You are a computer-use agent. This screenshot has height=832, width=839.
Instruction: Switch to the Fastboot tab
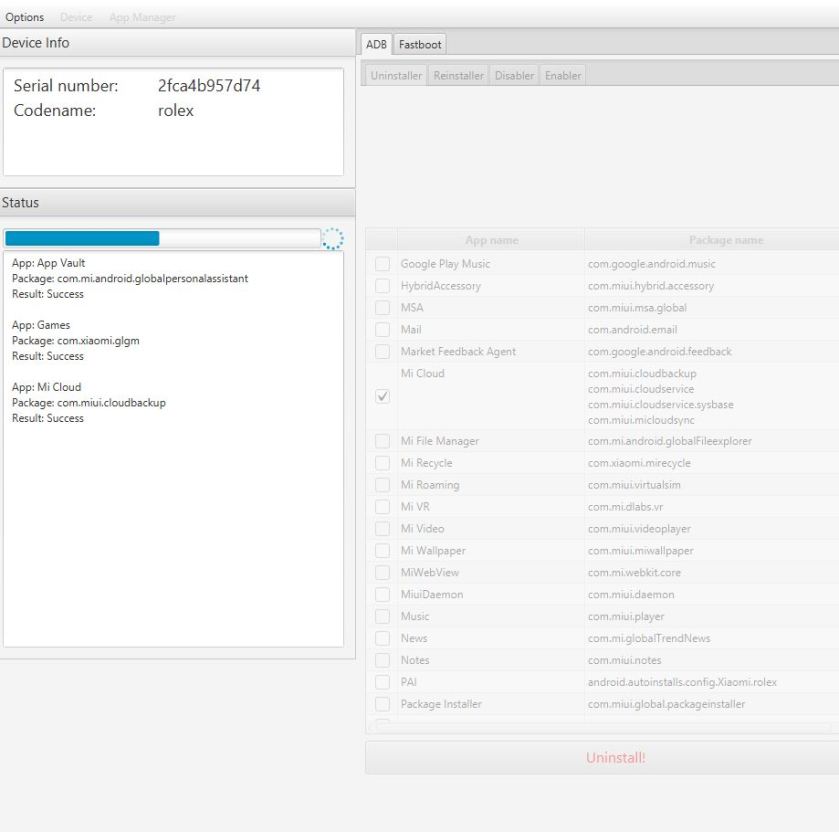(x=421, y=44)
